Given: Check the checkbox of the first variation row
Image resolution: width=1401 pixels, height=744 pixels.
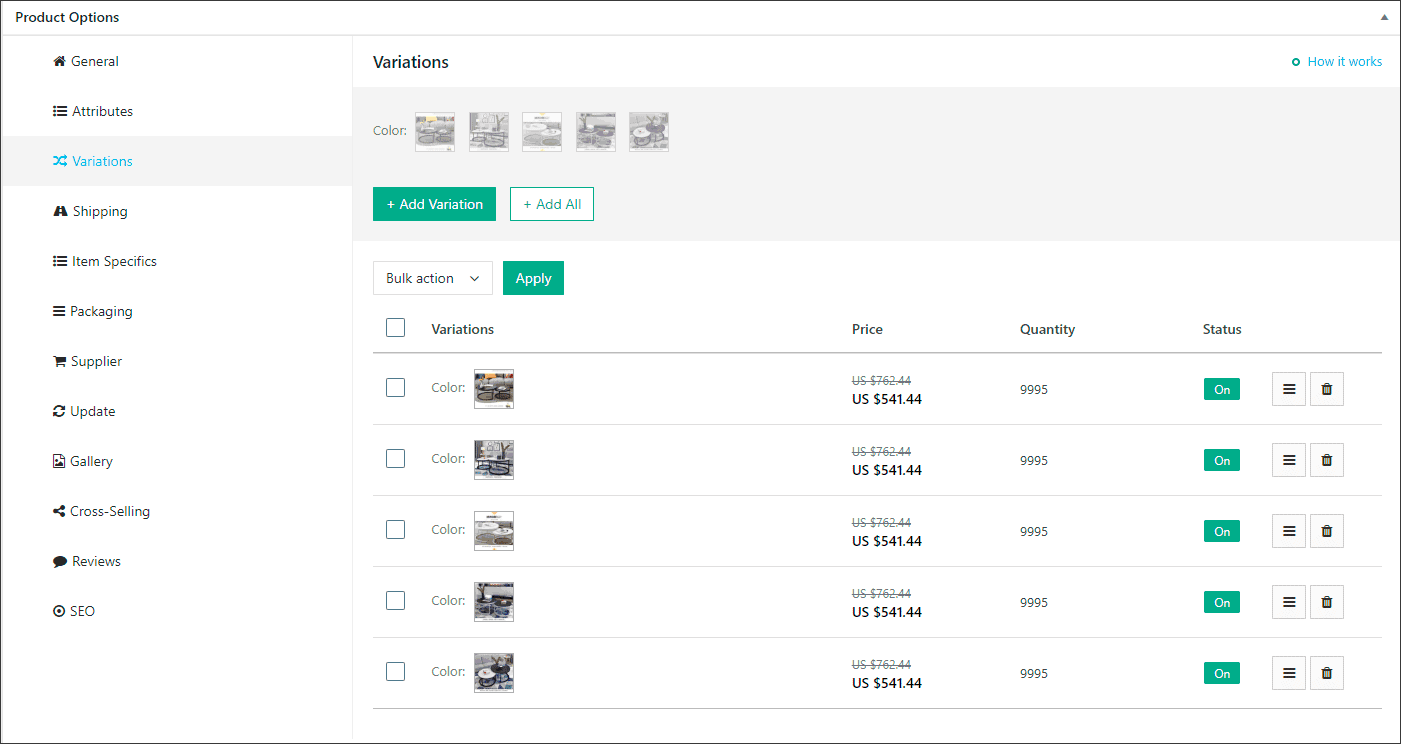Looking at the screenshot, I should [x=395, y=387].
